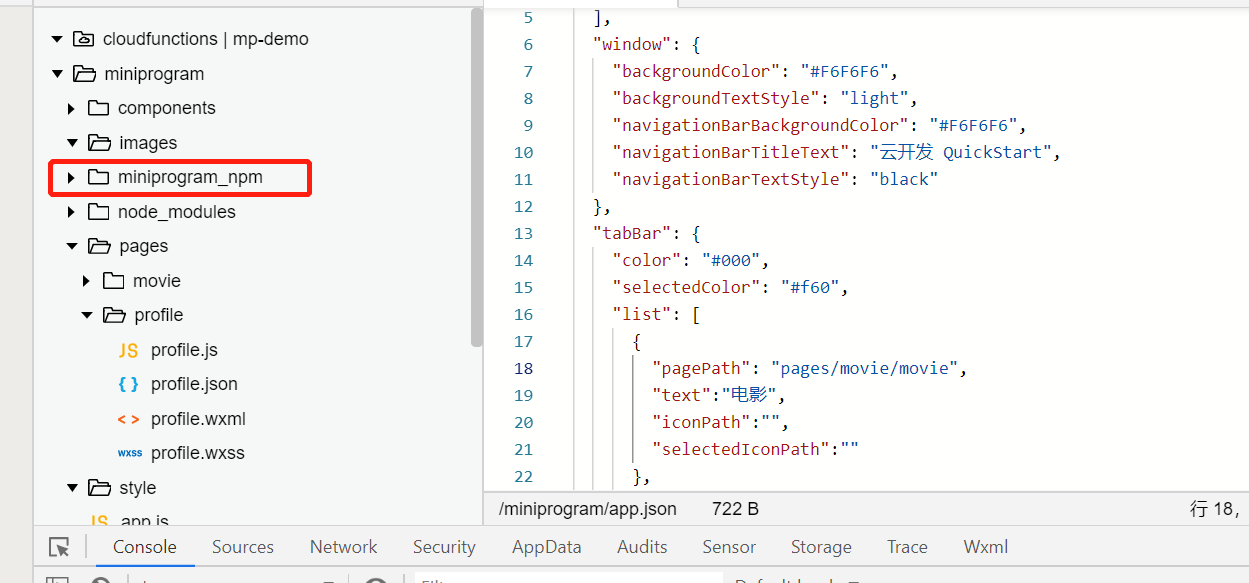Click the curly-braces icon of profile.json

(128, 384)
